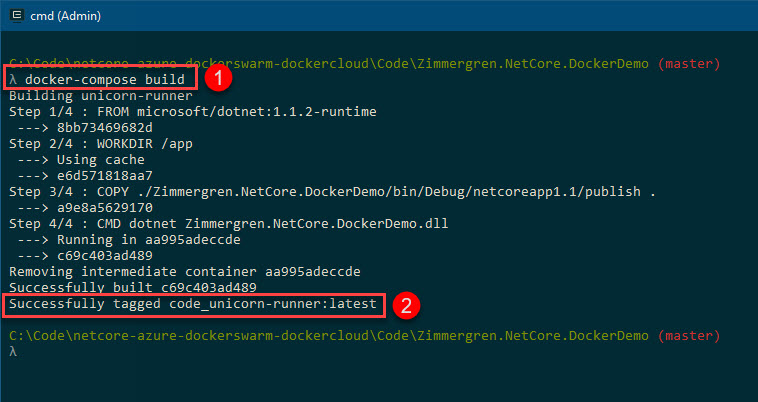Click the "Running in aa995adeccde" line
This screenshot has height=402, width=758.
(x=148, y=239)
